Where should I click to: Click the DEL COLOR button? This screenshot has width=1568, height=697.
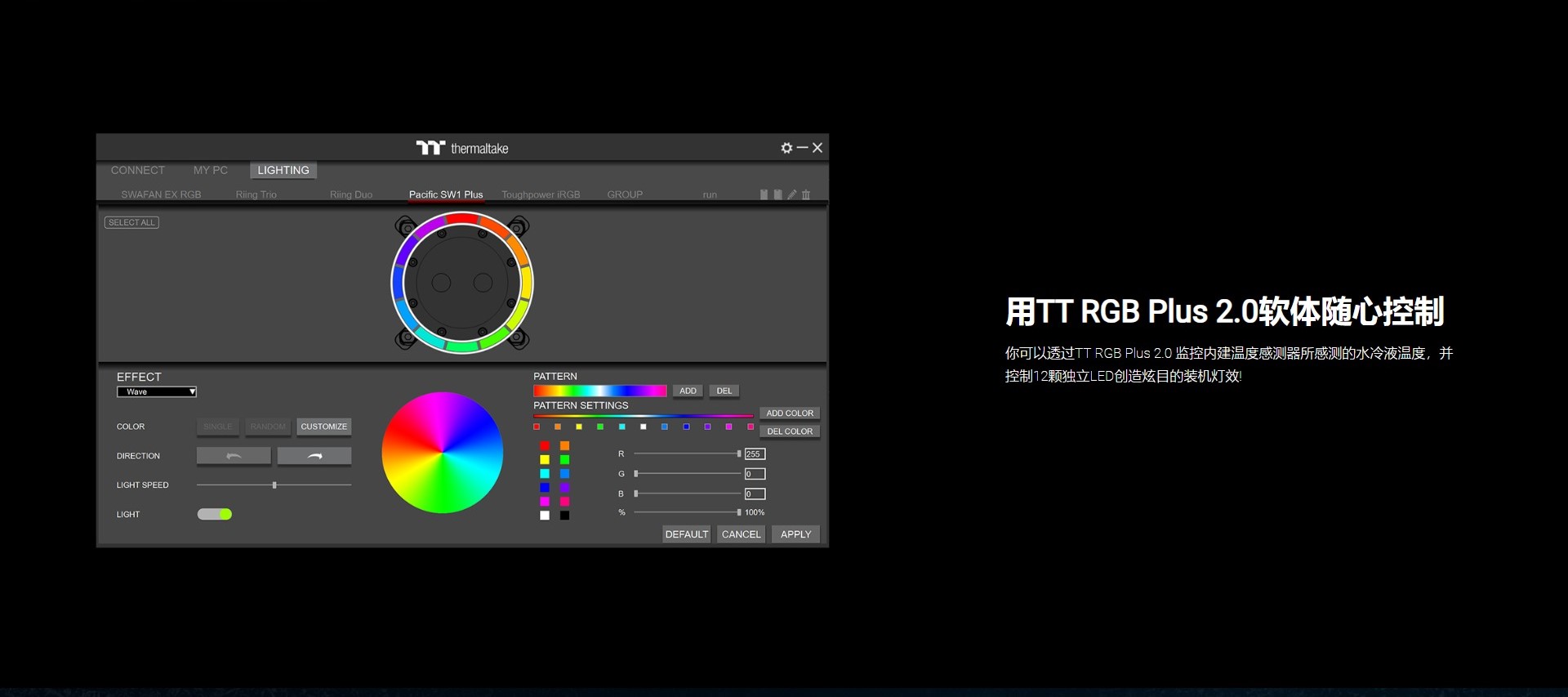point(790,431)
